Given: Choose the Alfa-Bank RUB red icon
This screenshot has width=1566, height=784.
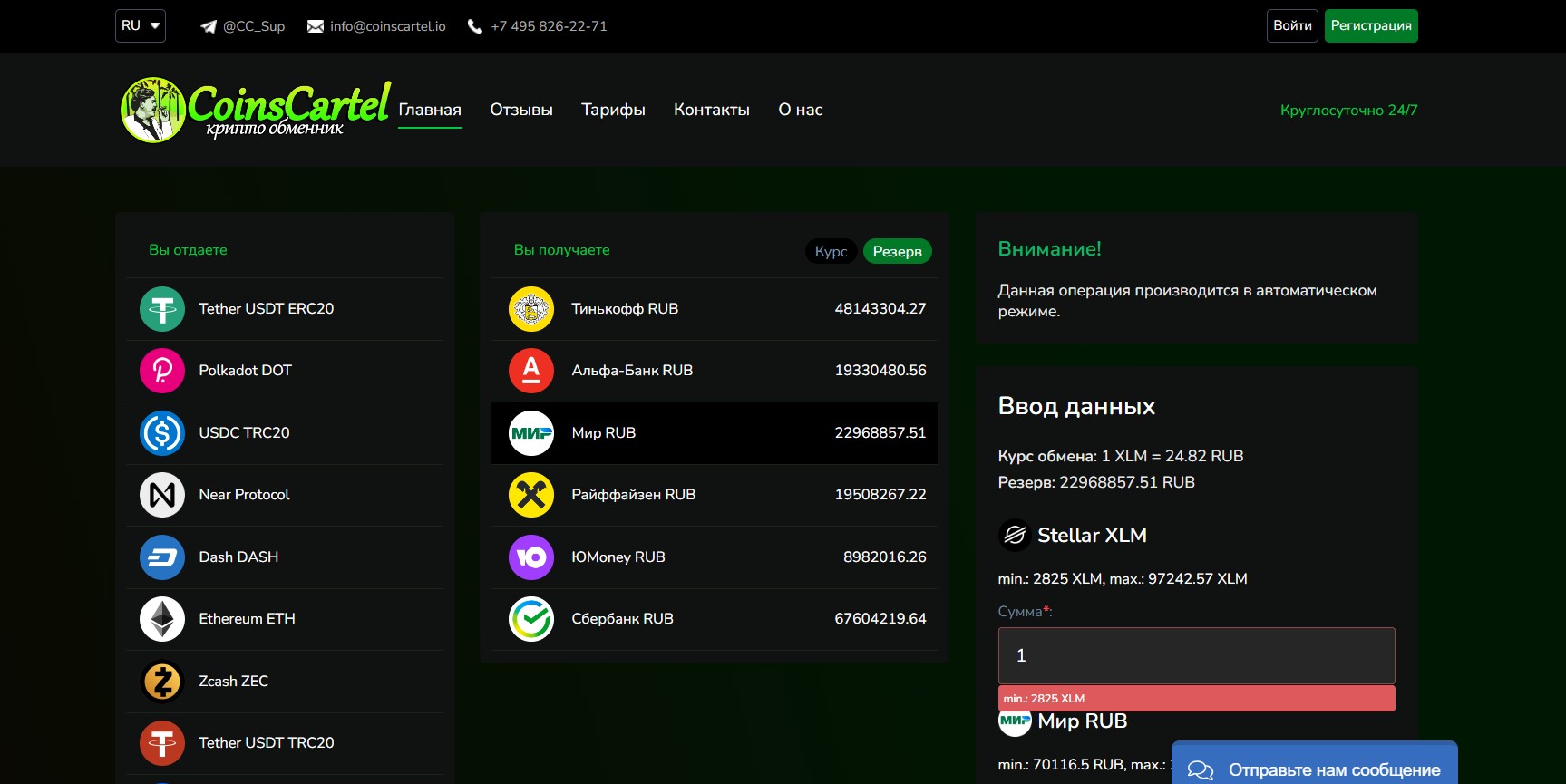Looking at the screenshot, I should coord(531,371).
